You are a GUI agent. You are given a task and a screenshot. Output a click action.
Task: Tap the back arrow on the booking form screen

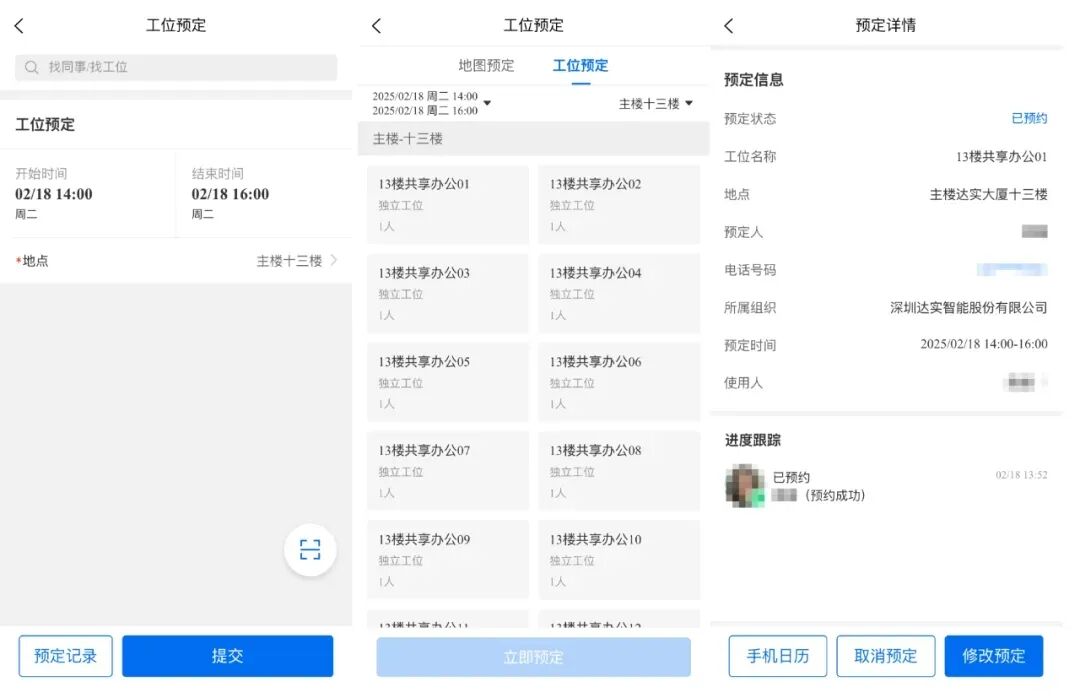click(x=20, y=25)
